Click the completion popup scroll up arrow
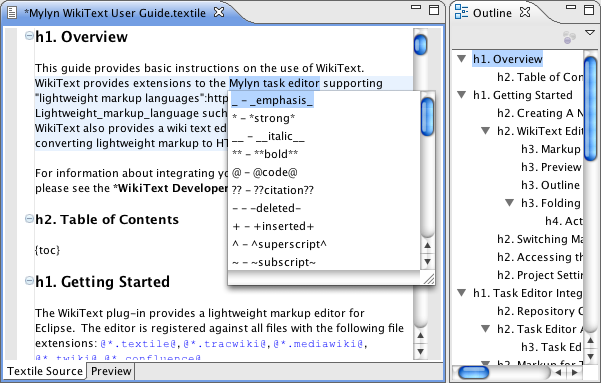The image size is (601, 383). tap(428, 245)
